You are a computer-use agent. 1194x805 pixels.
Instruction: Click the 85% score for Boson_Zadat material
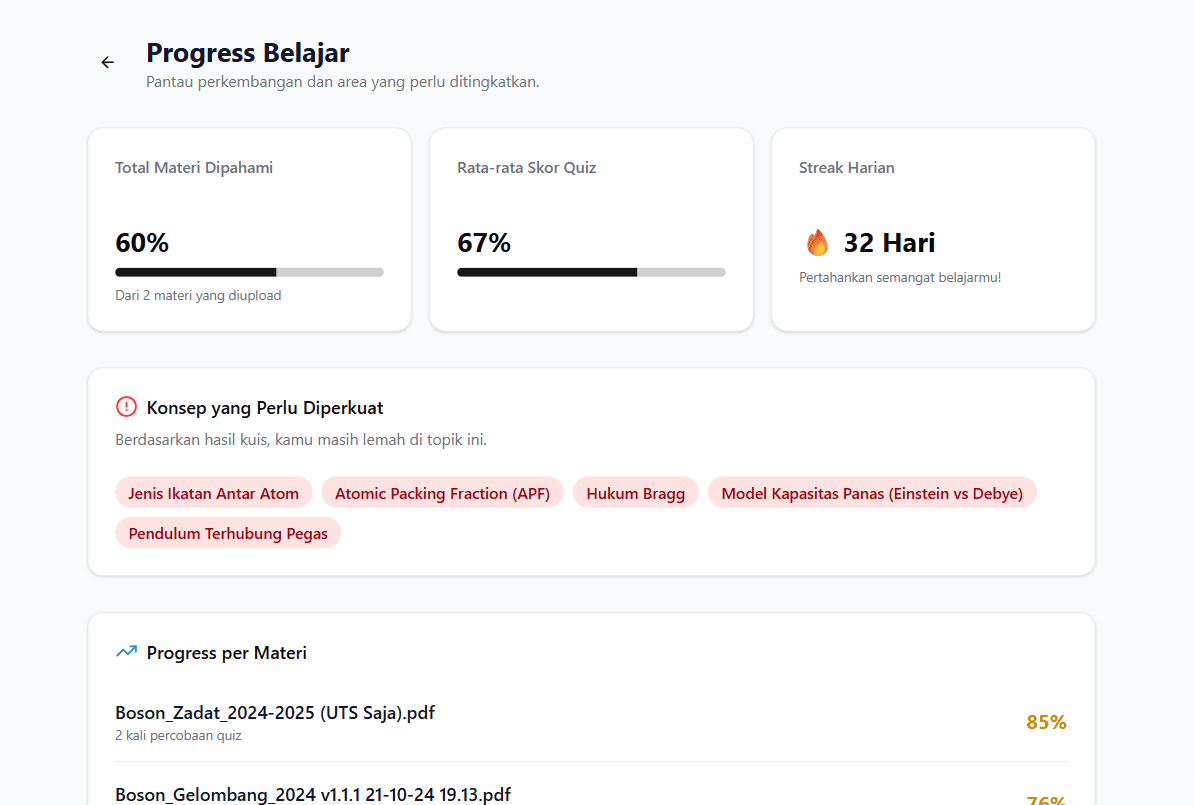click(1046, 721)
